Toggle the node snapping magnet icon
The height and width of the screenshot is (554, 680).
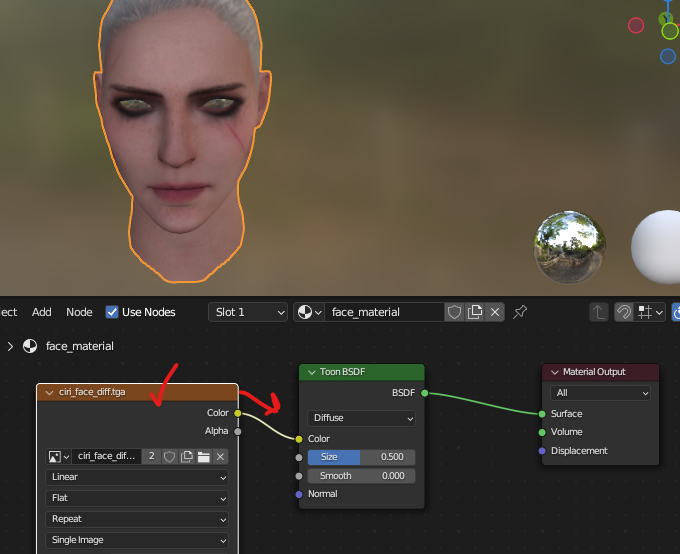[x=624, y=312]
